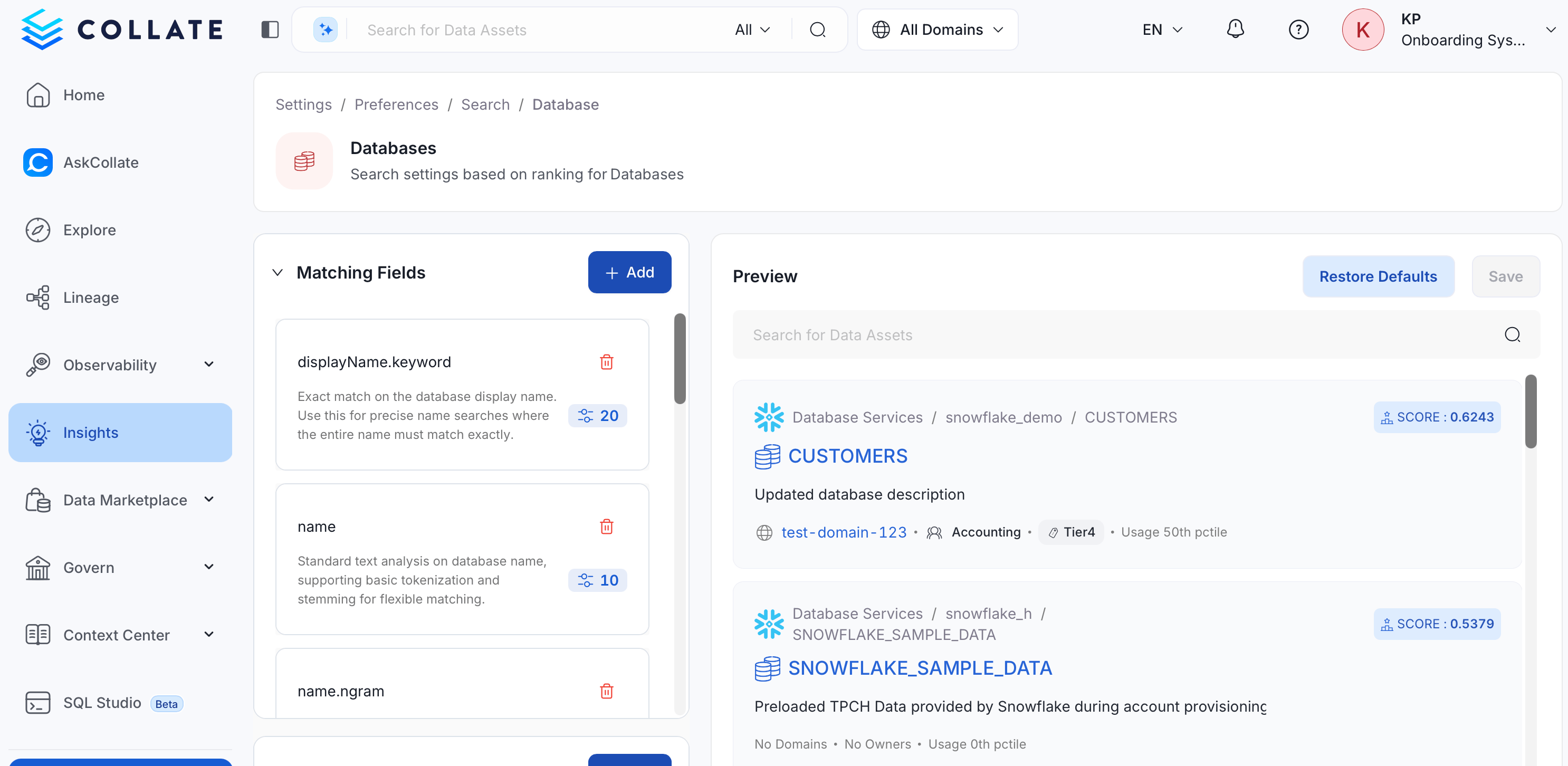Click the Tier4 tag
The width and height of the screenshot is (1568, 766).
click(x=1072, y=532)
